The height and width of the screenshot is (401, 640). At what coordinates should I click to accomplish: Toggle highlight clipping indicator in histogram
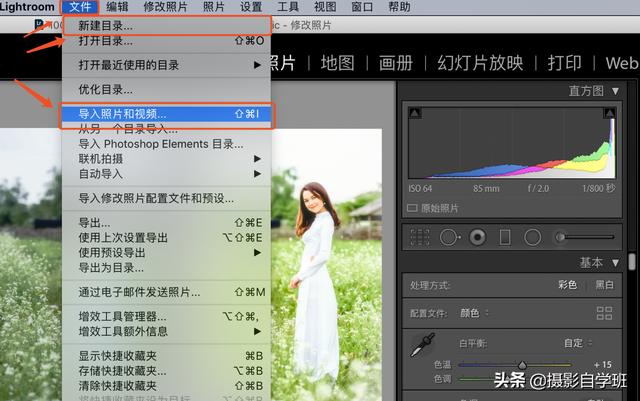coord(609,113)
